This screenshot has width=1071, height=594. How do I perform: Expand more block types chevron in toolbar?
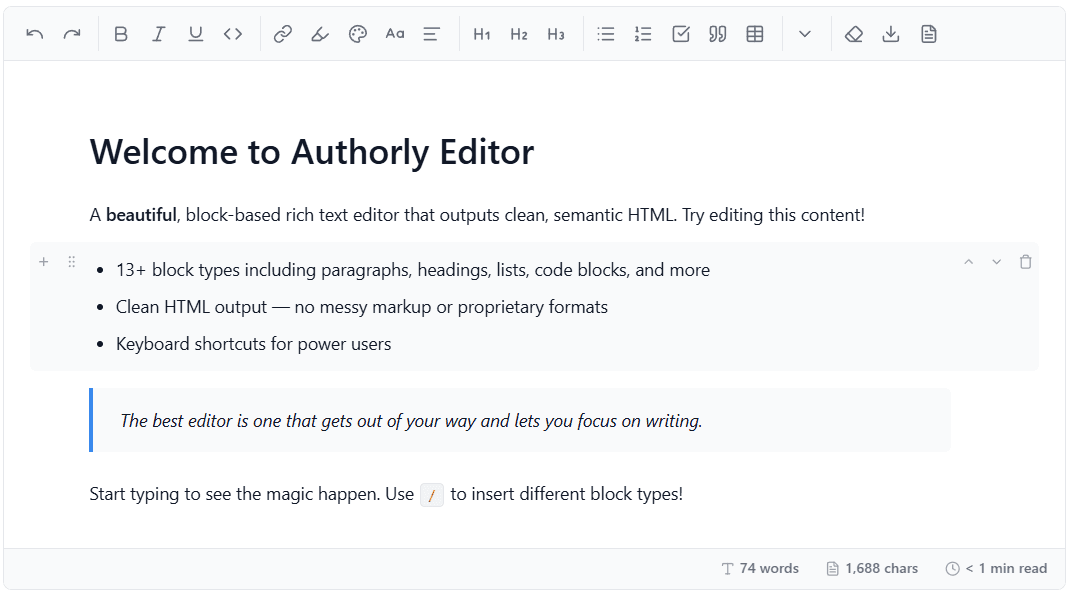click(x=805, y=34)
